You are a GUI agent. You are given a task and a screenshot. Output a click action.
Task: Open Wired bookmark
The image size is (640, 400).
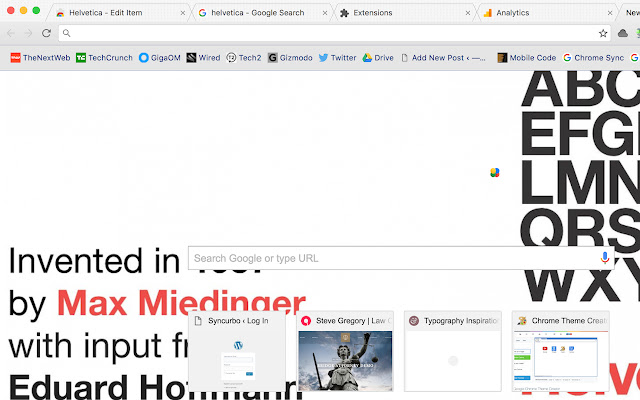tap(203, 58)
